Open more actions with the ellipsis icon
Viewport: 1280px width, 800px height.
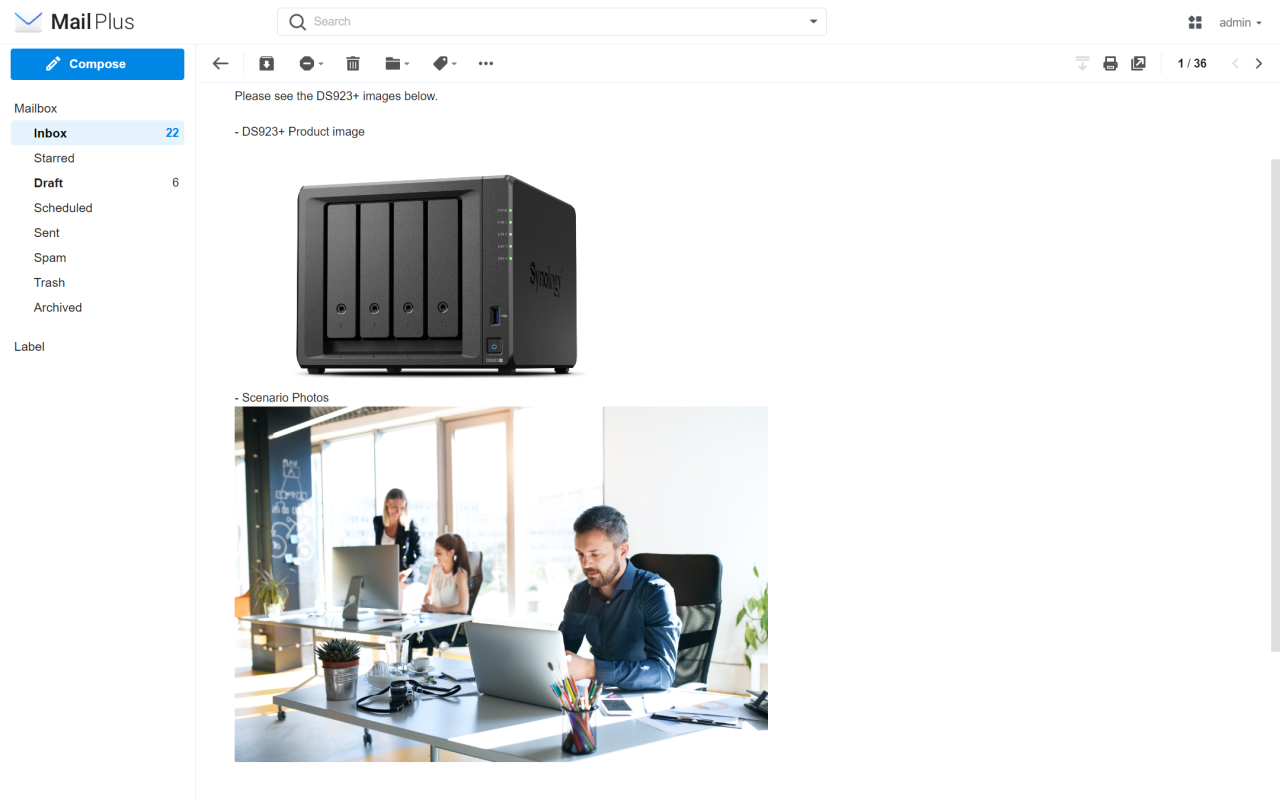coord(486,63)
